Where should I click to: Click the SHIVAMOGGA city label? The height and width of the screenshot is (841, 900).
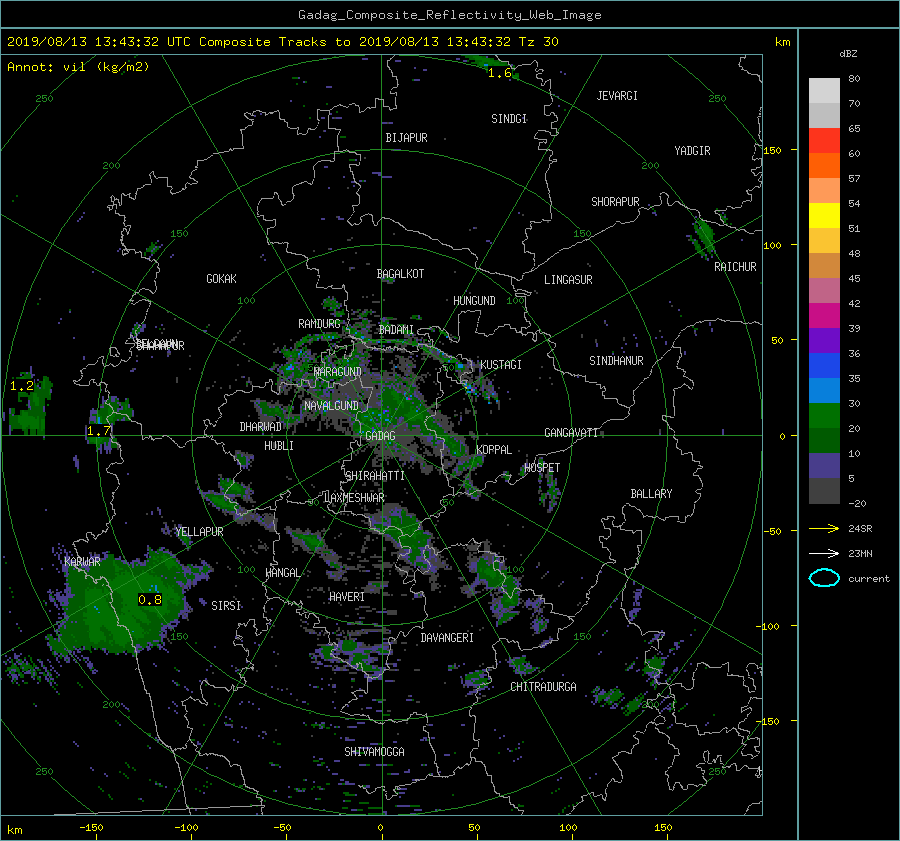pos(374,752)
